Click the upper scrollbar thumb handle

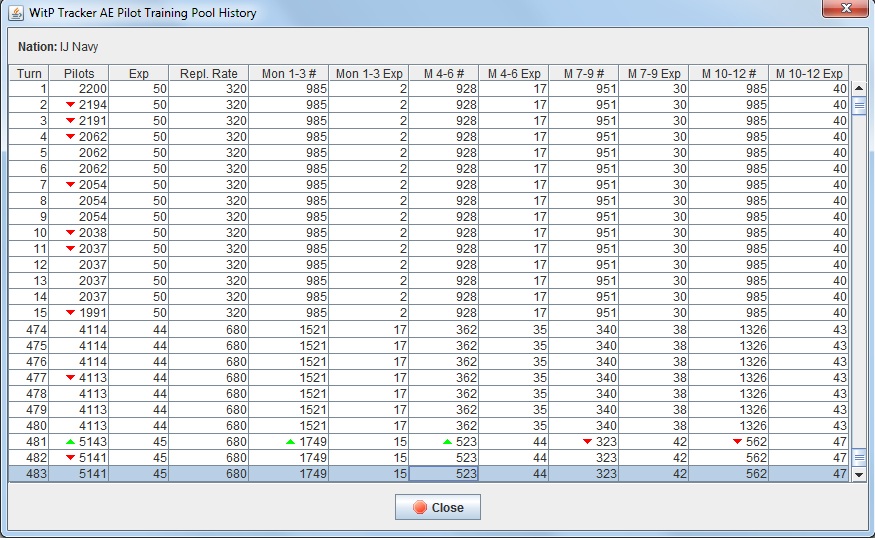pos(859,105)
